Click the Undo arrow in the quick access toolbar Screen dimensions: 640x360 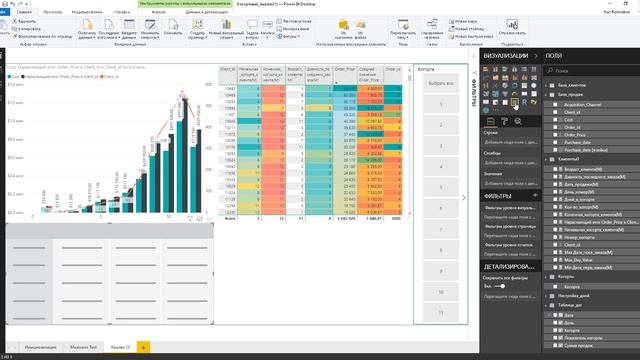[13, 4]
